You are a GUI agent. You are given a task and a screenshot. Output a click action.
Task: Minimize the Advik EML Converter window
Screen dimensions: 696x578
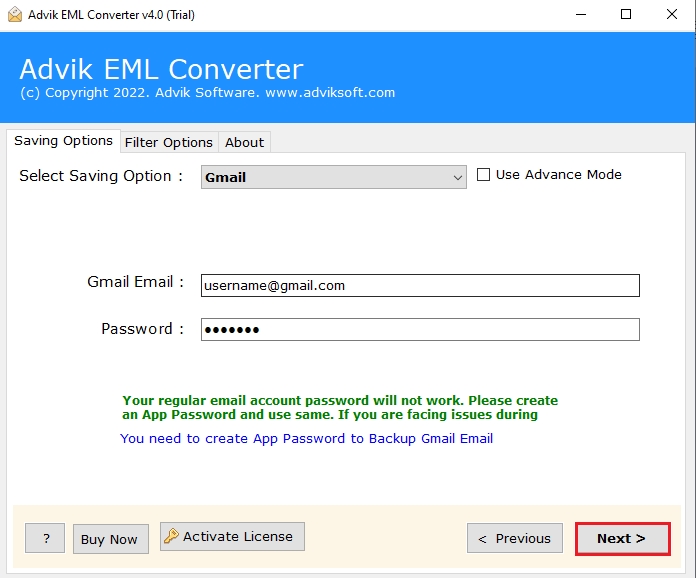coord(581,15)
